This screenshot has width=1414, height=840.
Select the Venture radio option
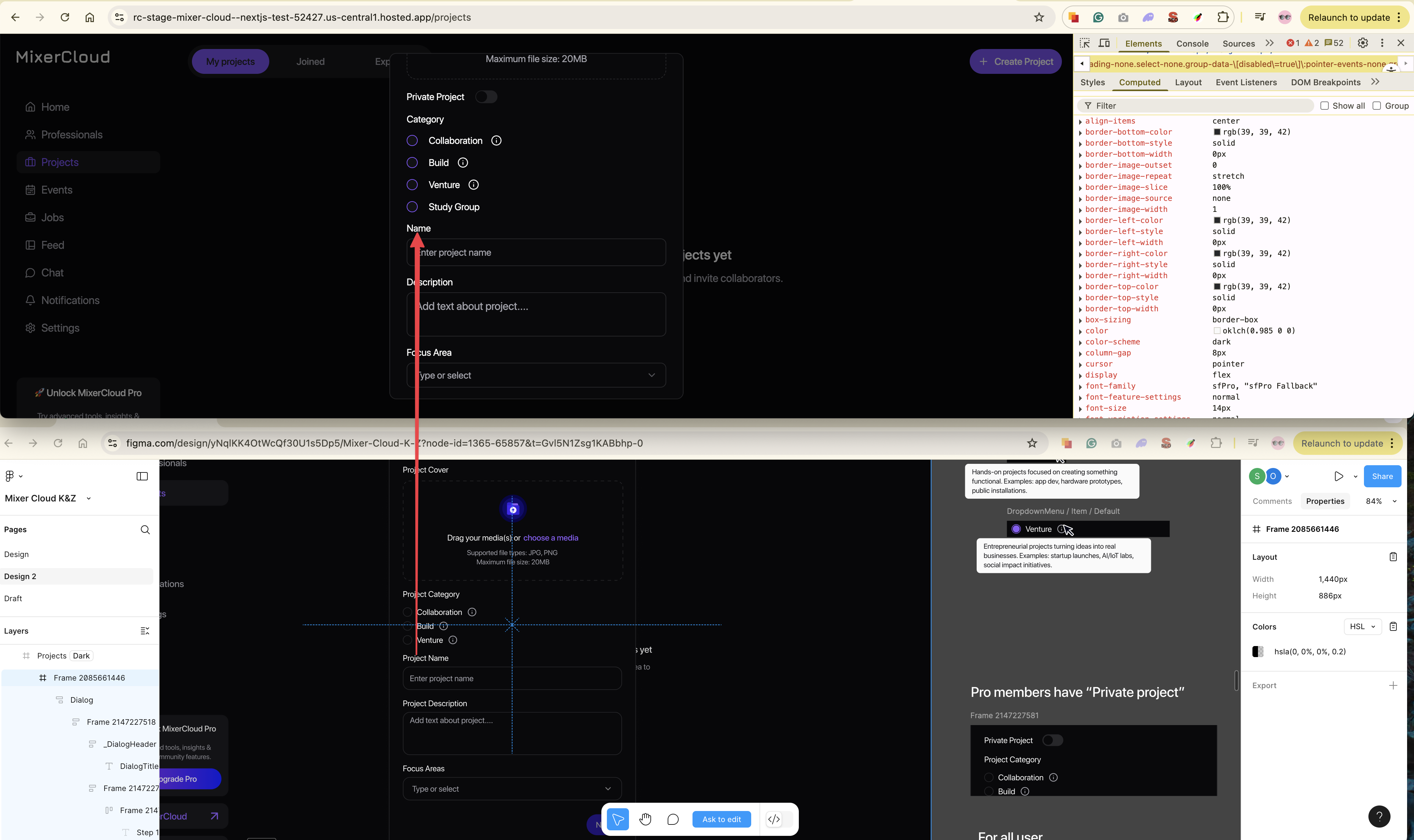click(x=412, y=185)
